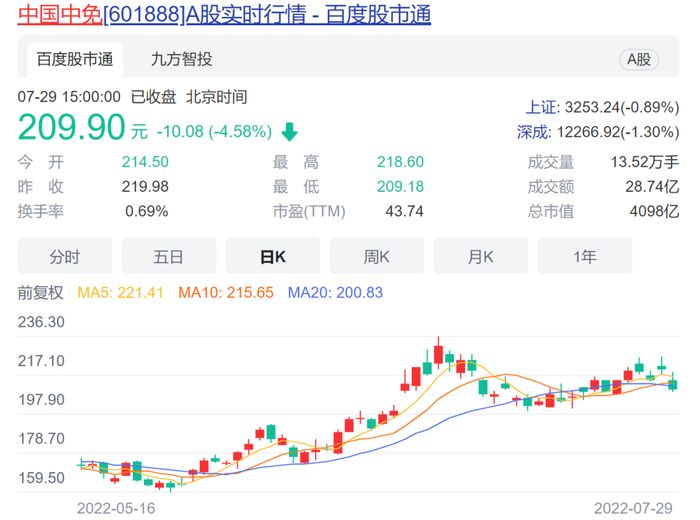Select the 五日 chart tab
Image resolution: width=700 pixels, height=520 pixels.
(x=169, y=256)
